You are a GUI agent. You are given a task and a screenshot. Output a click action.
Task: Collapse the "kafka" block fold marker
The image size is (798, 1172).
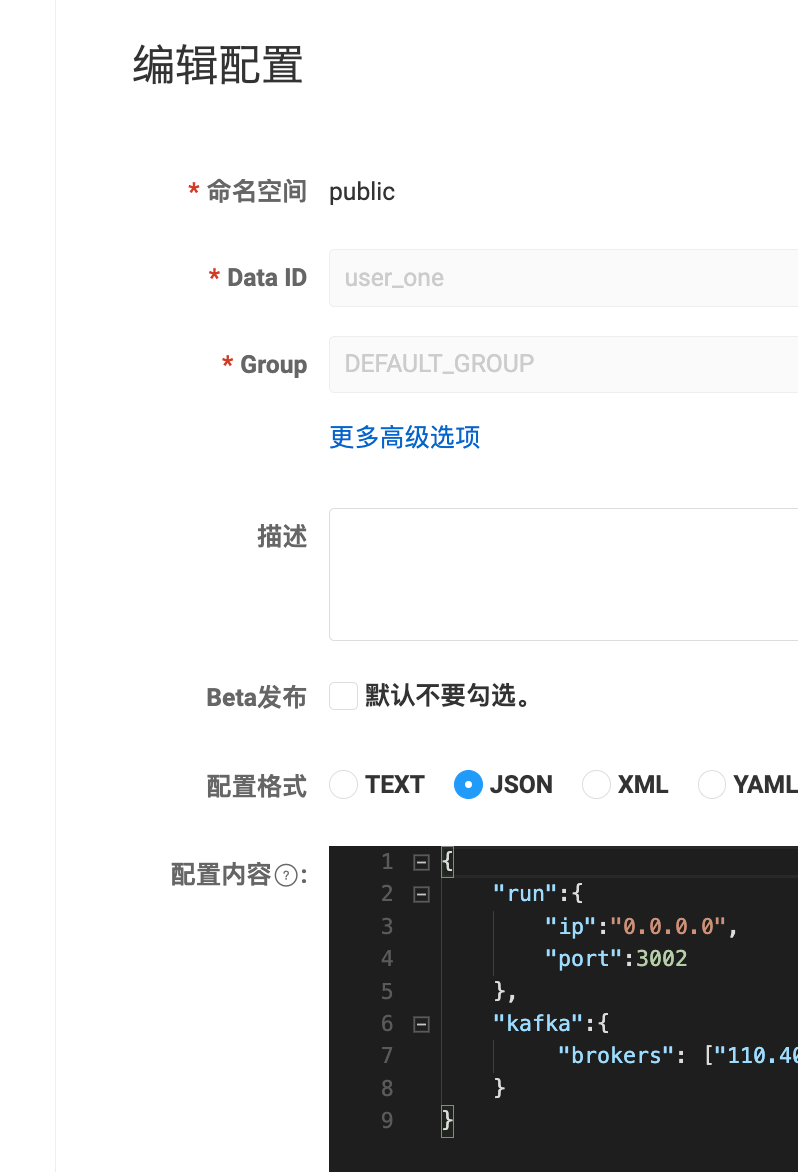pyautogui.click(x=421, y=1025)
